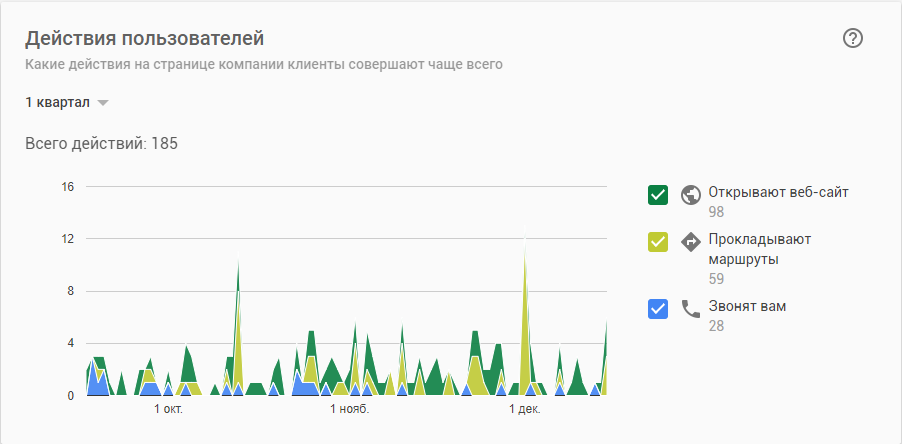Click the 'Открывают веб-сайт' legend label

coord(778,192)
